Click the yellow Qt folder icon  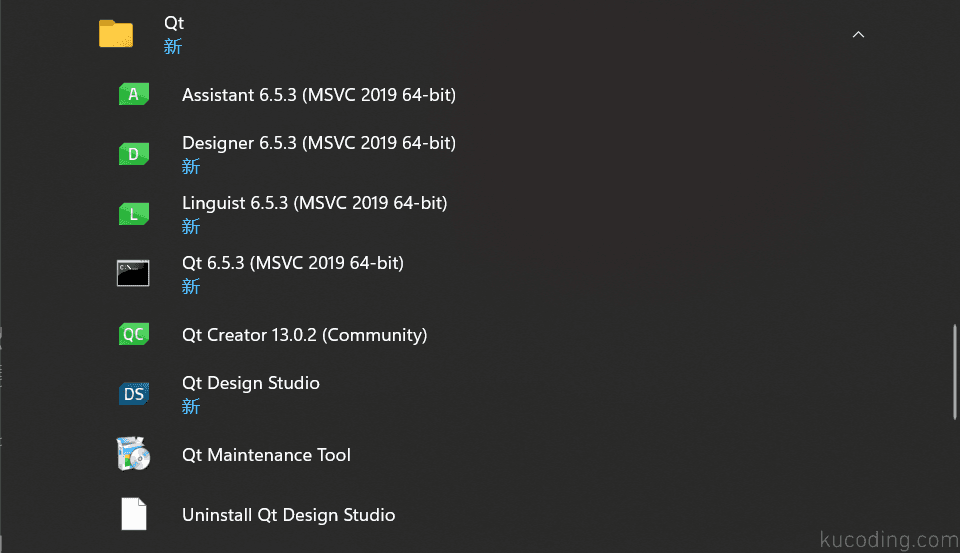[116, 34]
